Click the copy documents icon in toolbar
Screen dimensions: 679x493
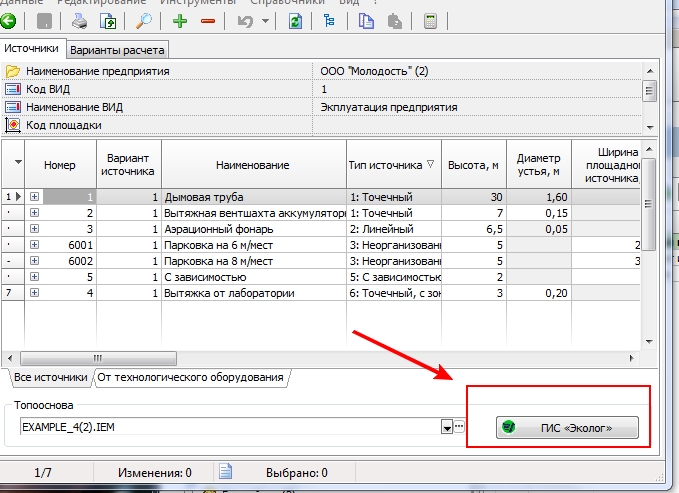pos(367,20)
